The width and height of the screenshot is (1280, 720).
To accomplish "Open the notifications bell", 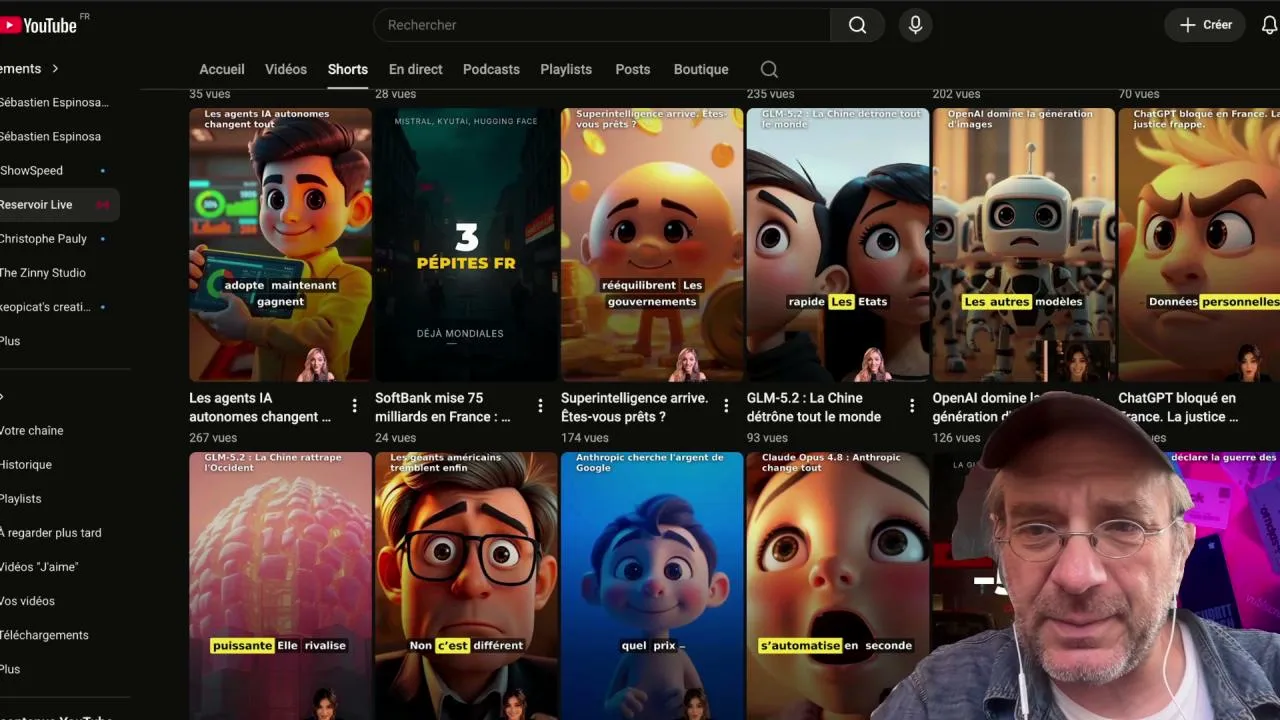I will (1269, 25).
